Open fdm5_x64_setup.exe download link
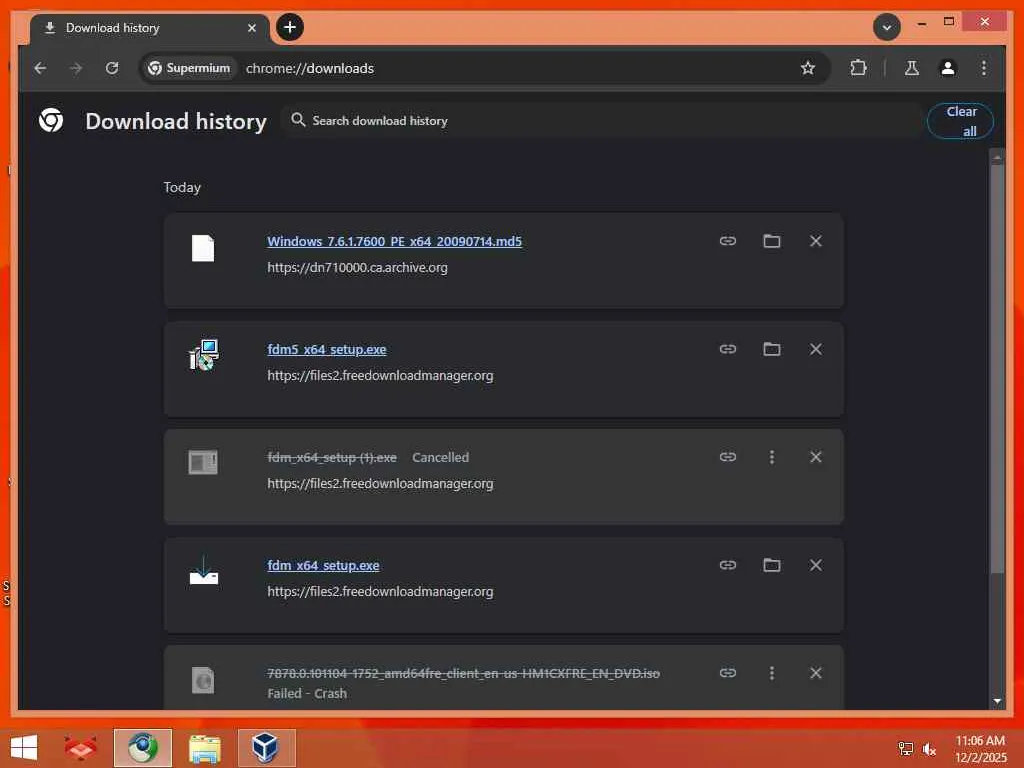 327,349
